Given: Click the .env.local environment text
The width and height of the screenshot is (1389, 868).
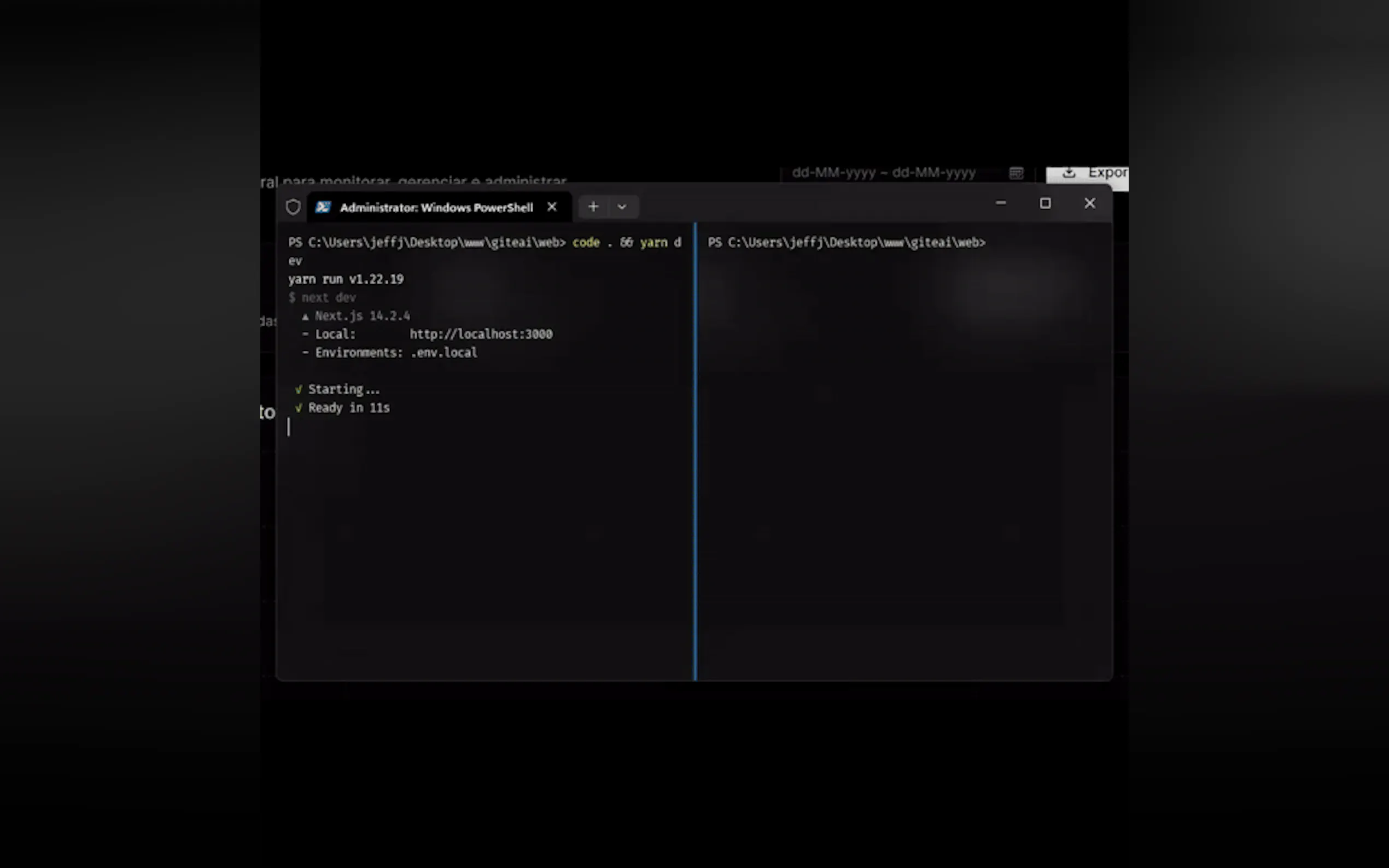Looking at the screenshot, I should pos(444,353).
